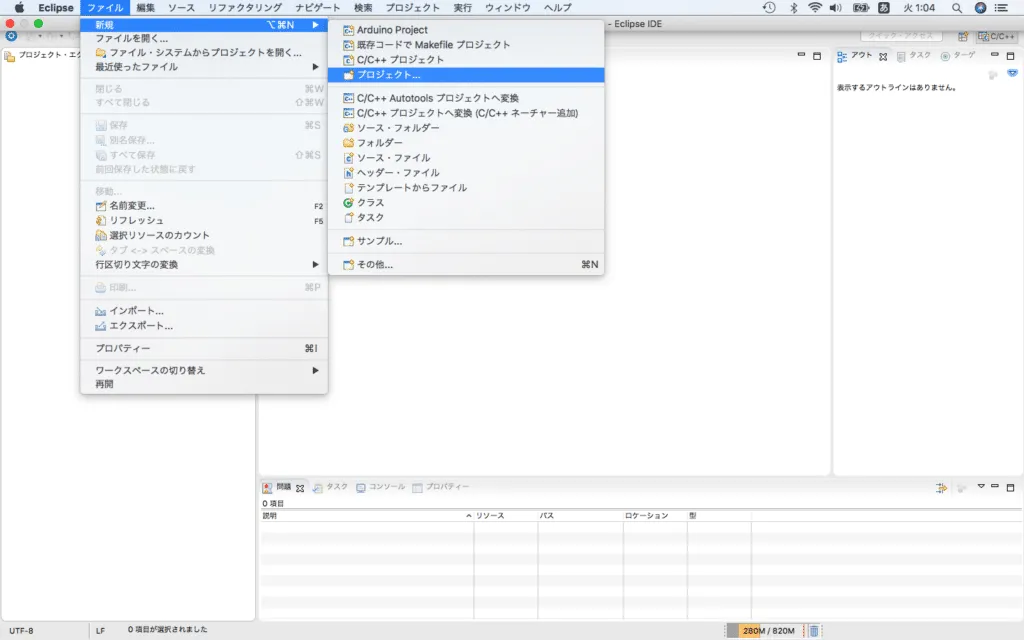Open the Eclipse application menu
Viewport: 1024px width, 640px height.
56,8
